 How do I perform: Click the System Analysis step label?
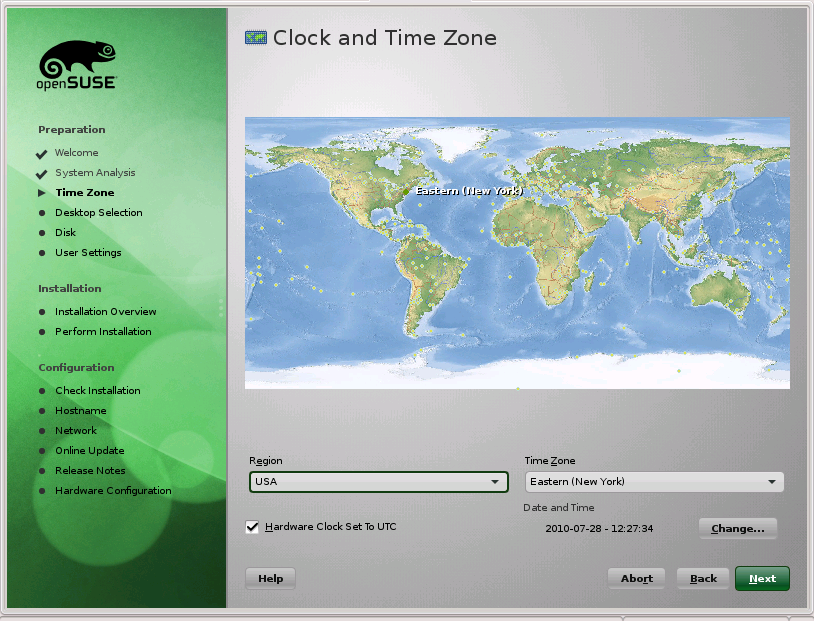click(x=95, y=173)
